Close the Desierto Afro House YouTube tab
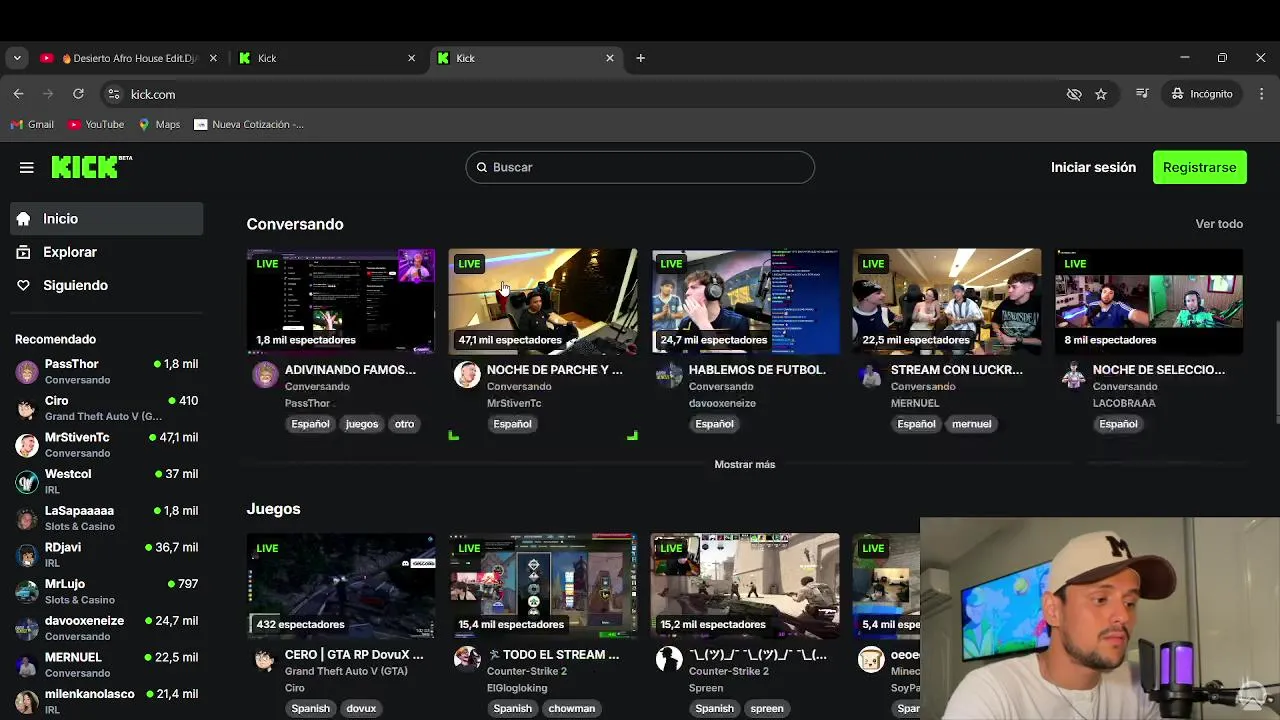 click(x=213, y=58)
